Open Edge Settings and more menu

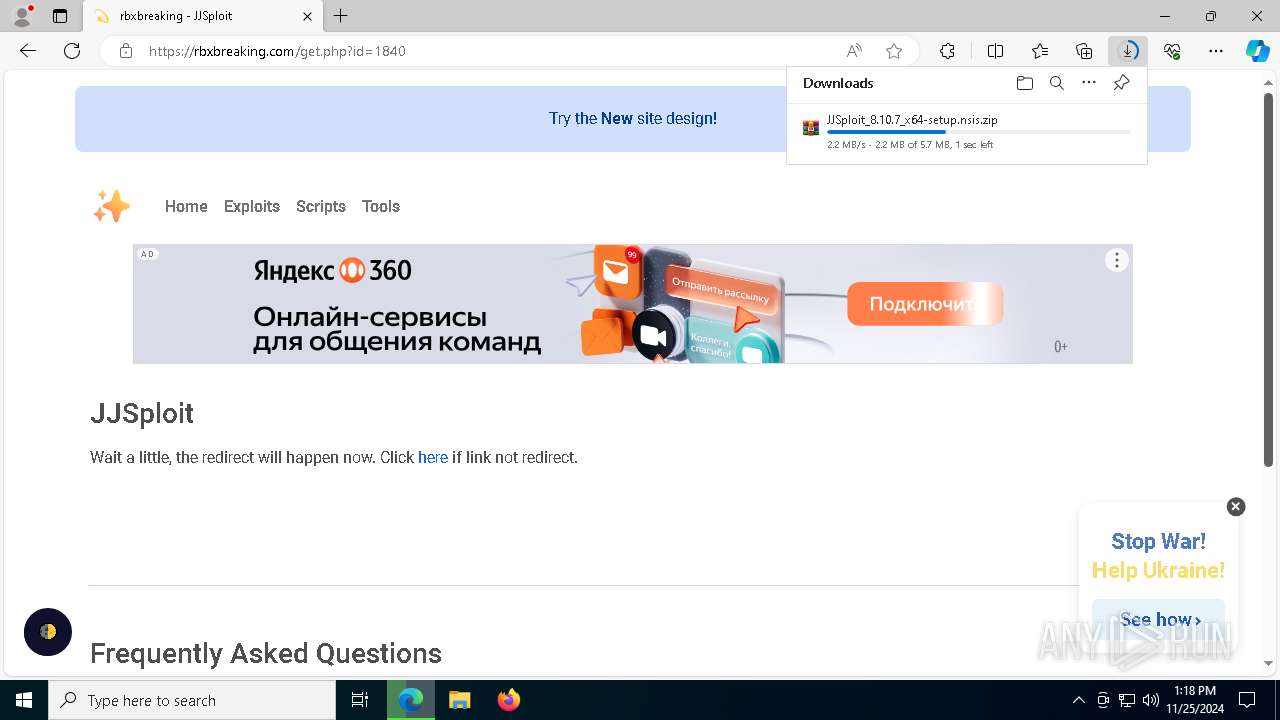[x=1216, y=51]
